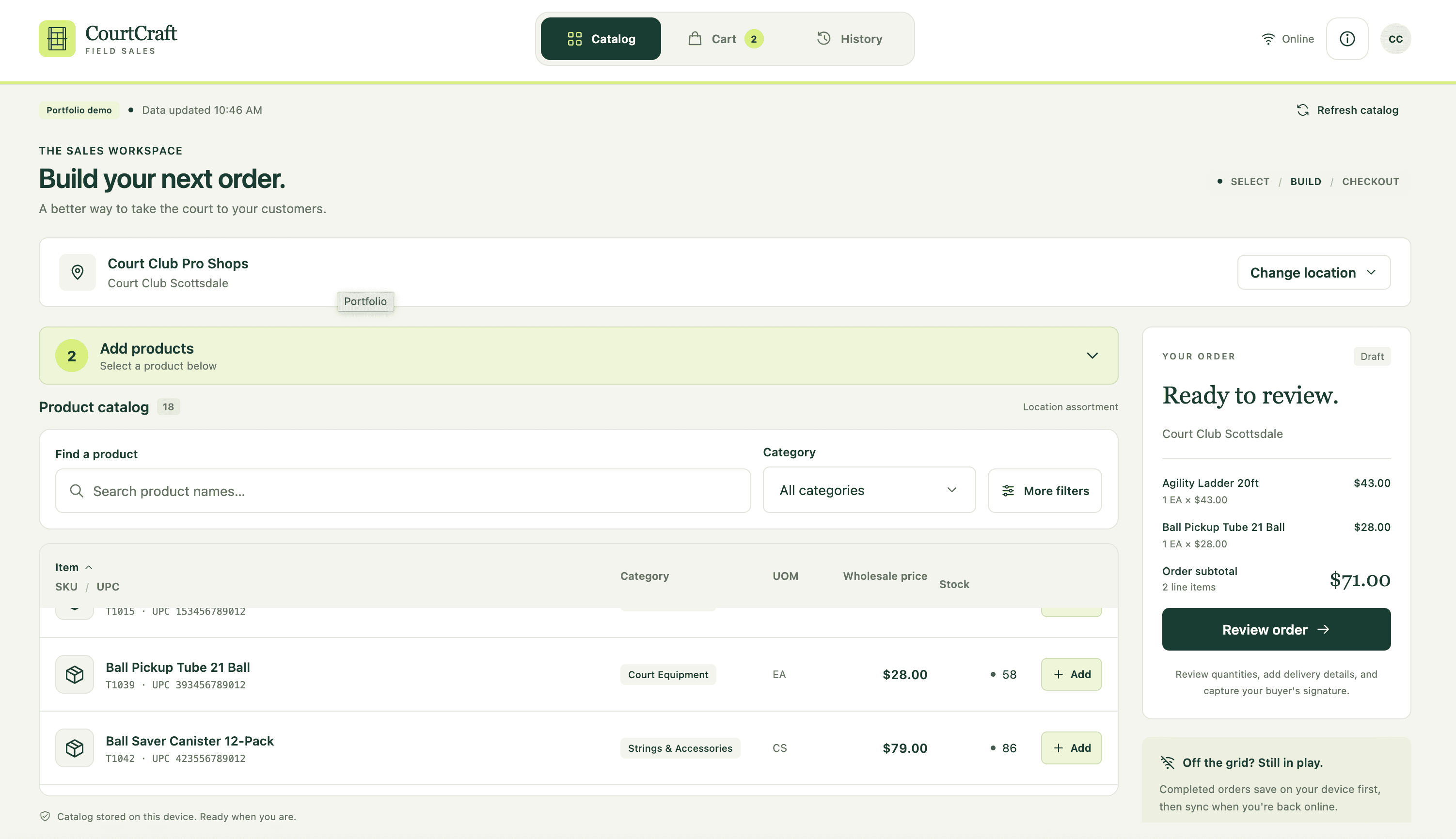Select the CHECKOUT step
The width and height of the screenshot is (1456, 839).
1370,182
